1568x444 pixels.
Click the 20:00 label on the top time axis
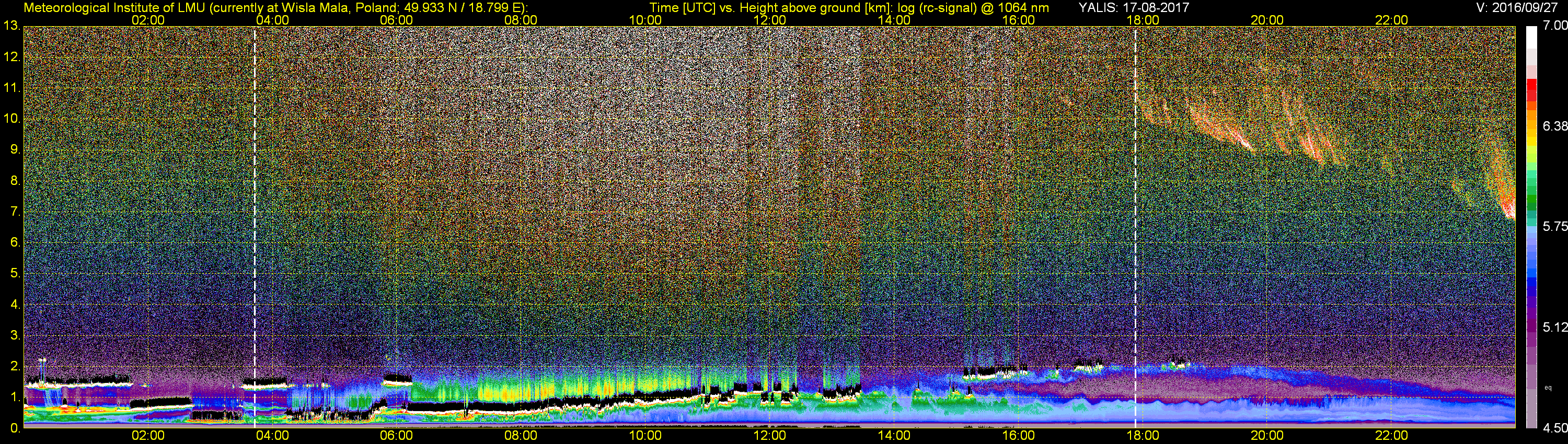pos(1267,20)
